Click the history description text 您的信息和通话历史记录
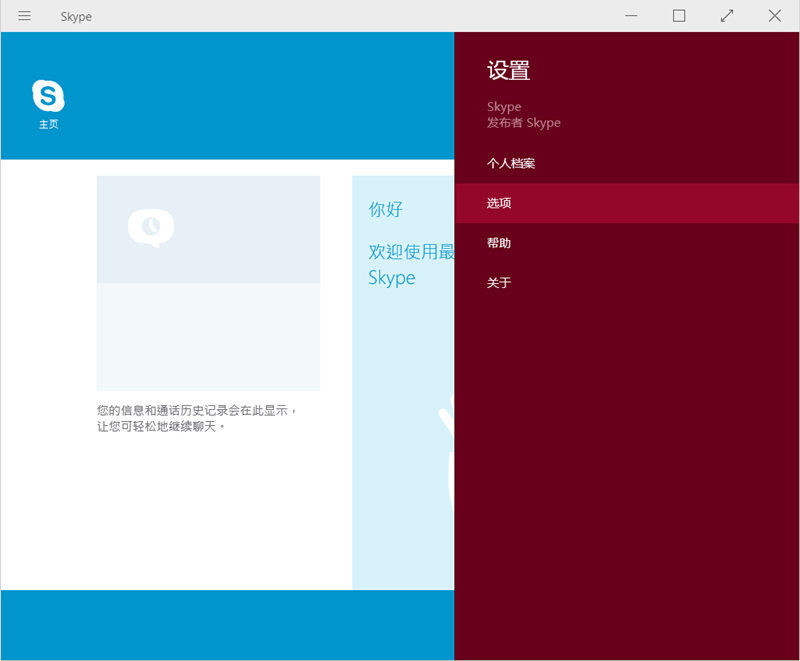 tap(197, 418)
